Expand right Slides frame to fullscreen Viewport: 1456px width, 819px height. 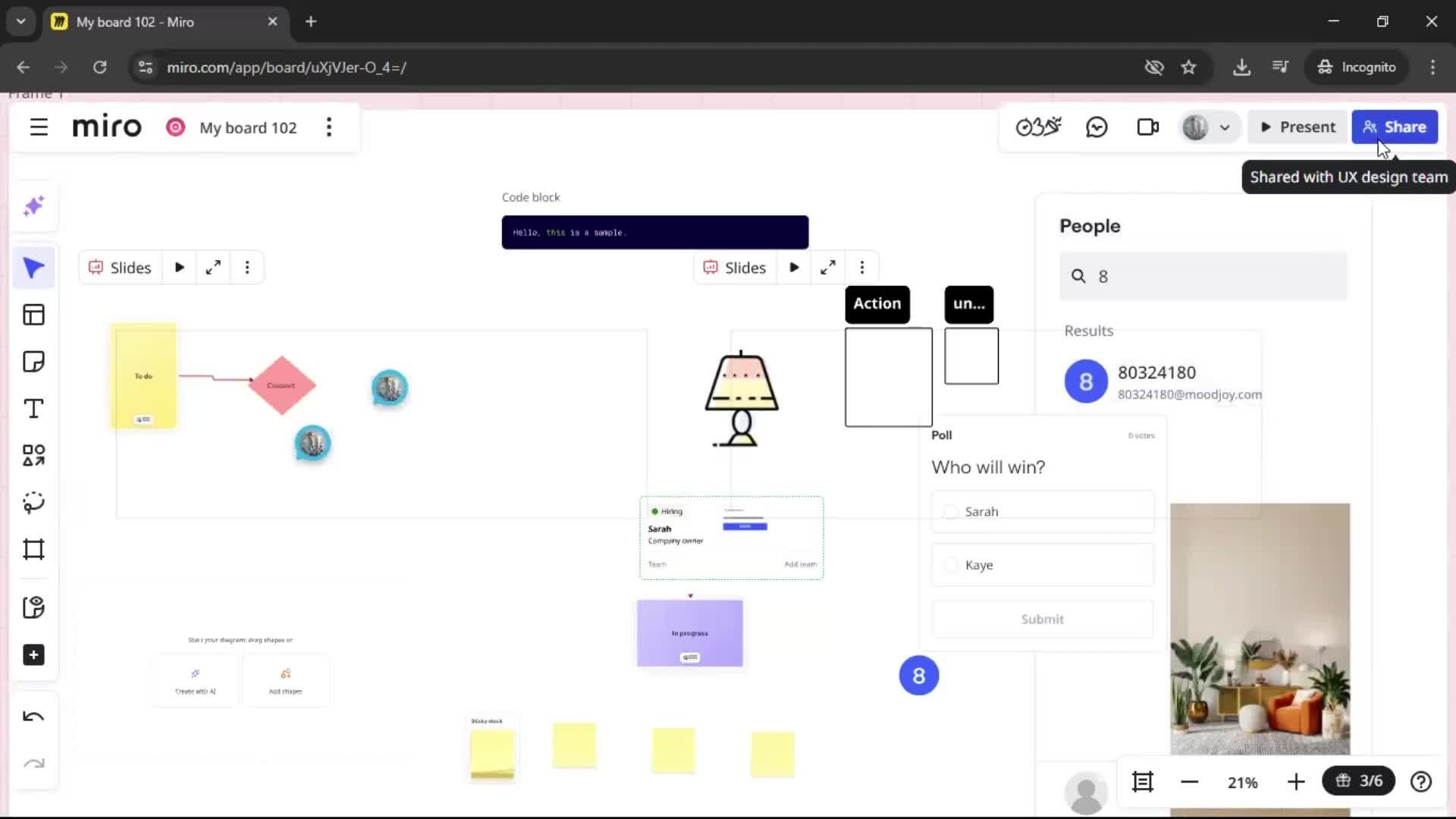pyautogui.click(x=828, y=268)
